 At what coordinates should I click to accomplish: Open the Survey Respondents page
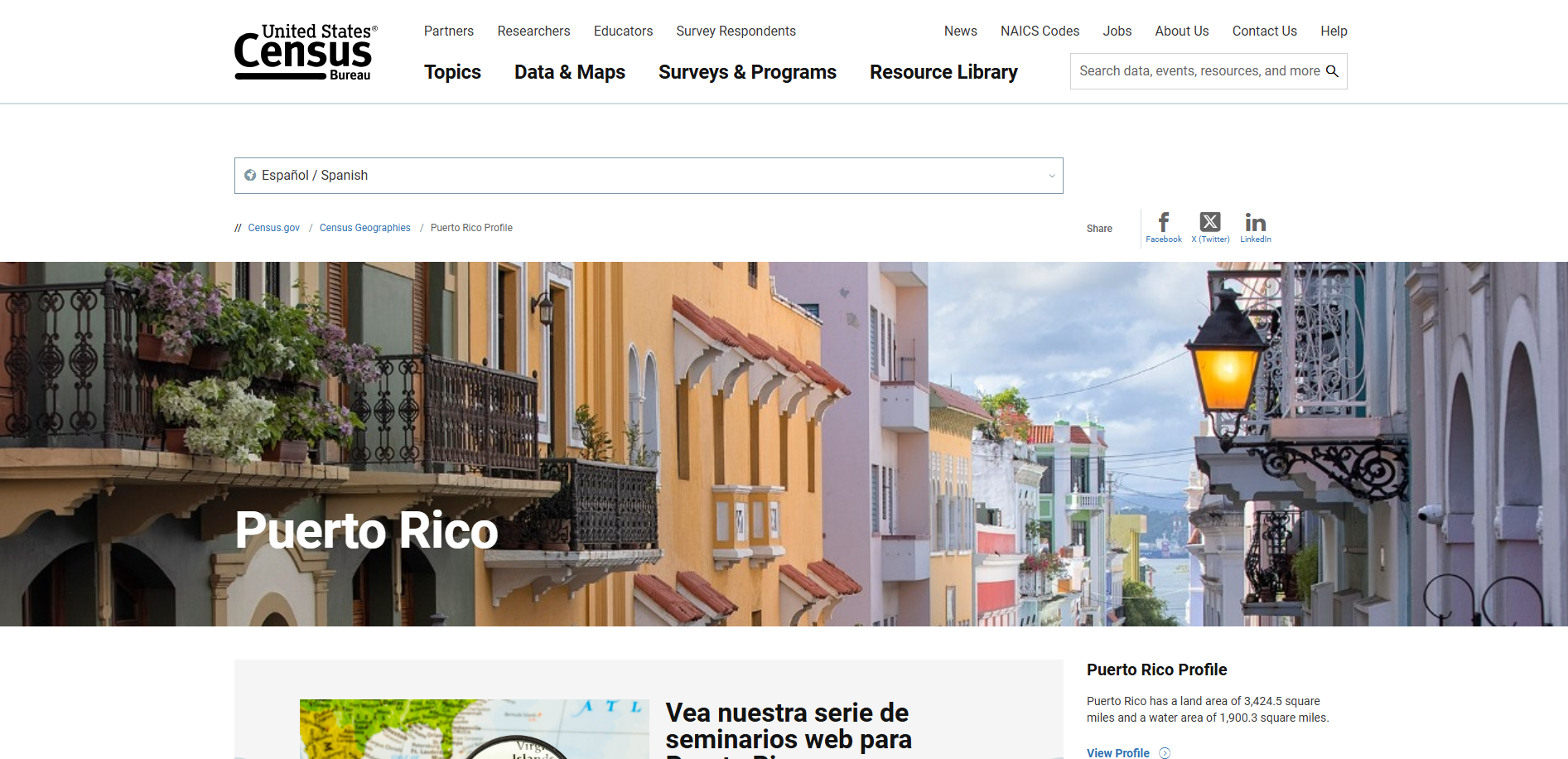pyautogui.click(x=736, y=31)
